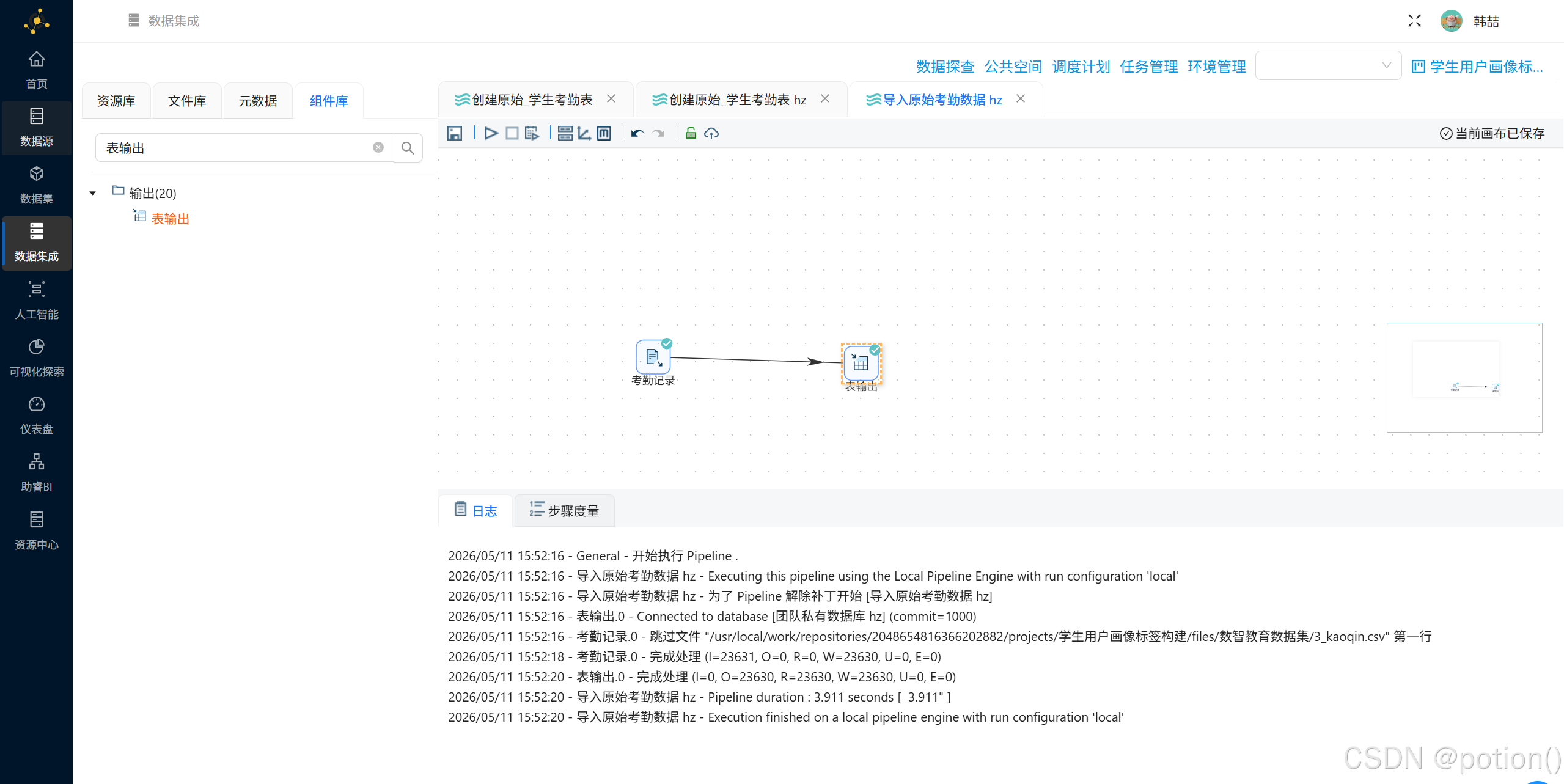Click the 数据集成 breadcrumb title
Image resolution: width=1564 pixels, height=784 pixels.
point(174,21)
